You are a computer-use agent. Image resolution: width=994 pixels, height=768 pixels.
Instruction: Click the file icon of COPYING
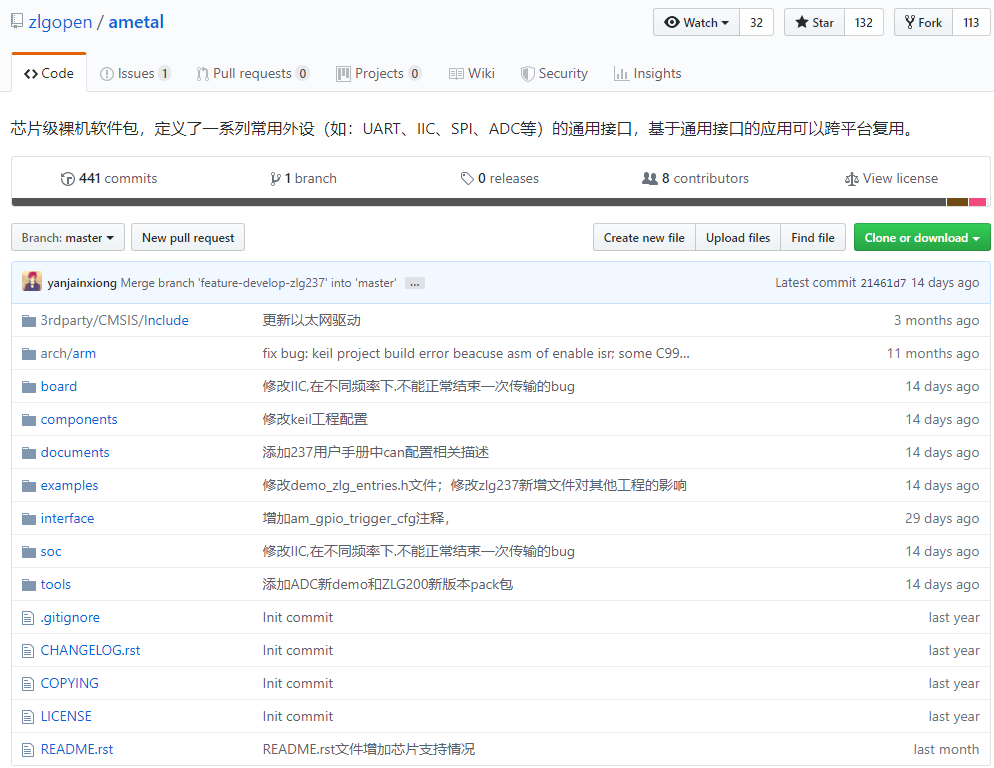coord(28,684)
